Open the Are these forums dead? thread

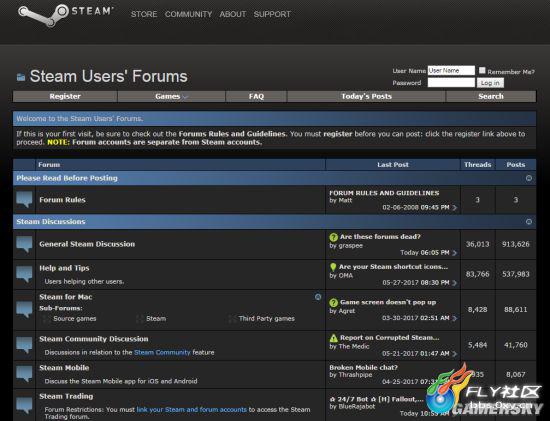coord(380,237)
